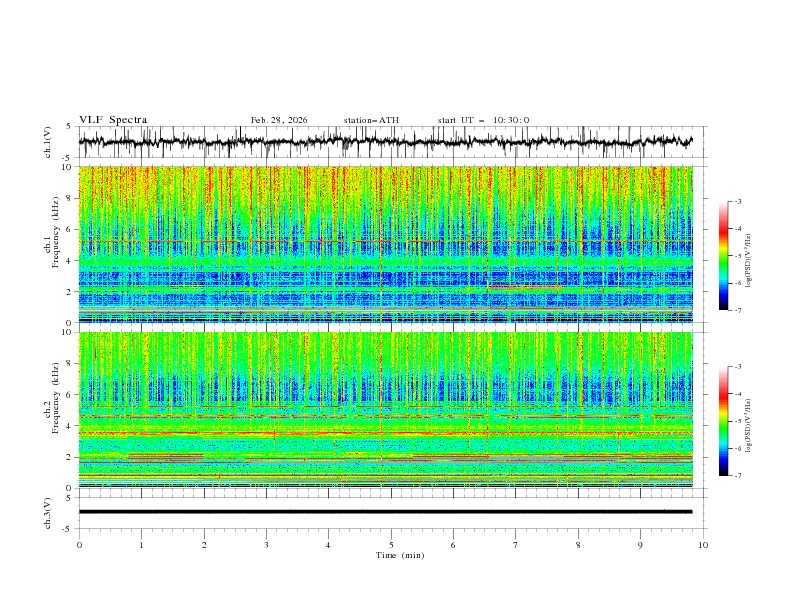Screen dimensions: 792x612
Task: Click the lower colorbar log(PSD) label
Action: [x=748, y=426]
